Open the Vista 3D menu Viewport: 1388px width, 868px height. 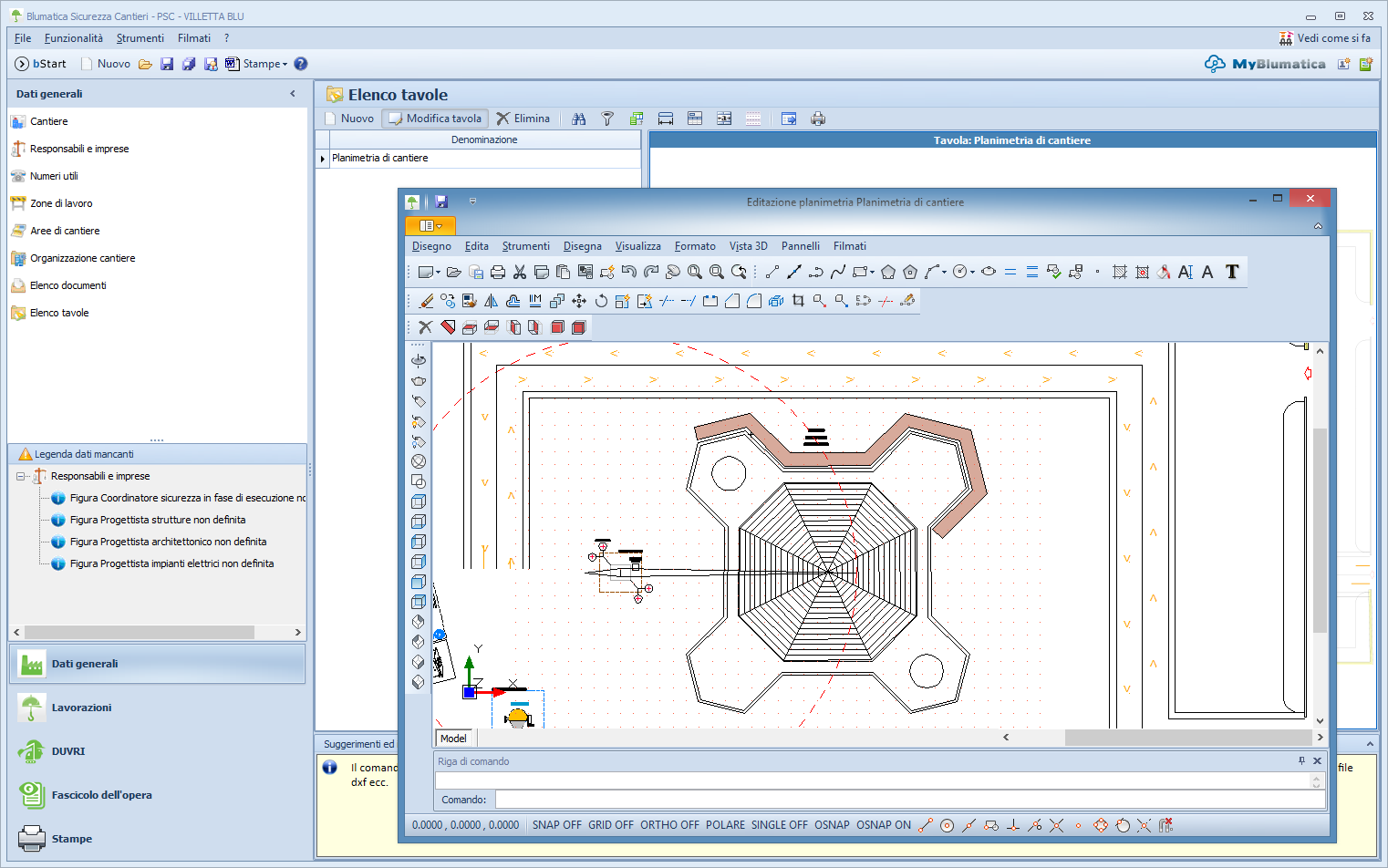click(x=748, y=246)
